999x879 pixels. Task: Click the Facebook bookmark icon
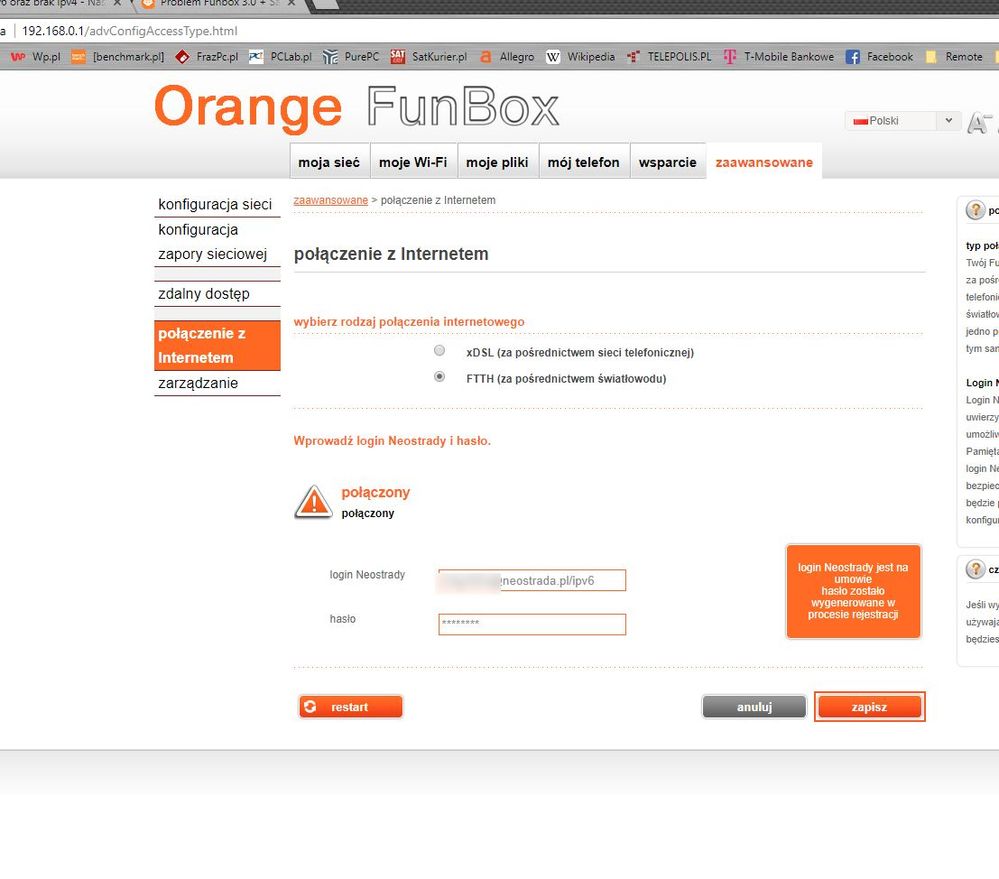point(853,57)
